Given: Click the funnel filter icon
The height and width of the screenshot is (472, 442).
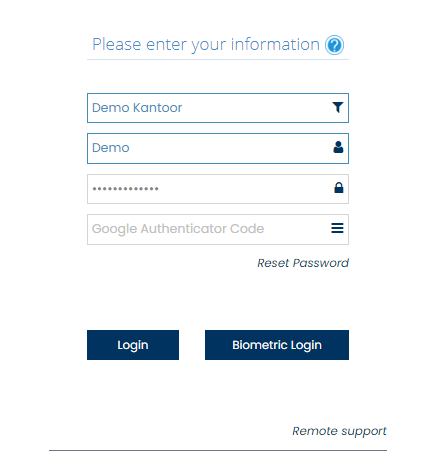Looking at the screenshot, I should click(338, 107).
